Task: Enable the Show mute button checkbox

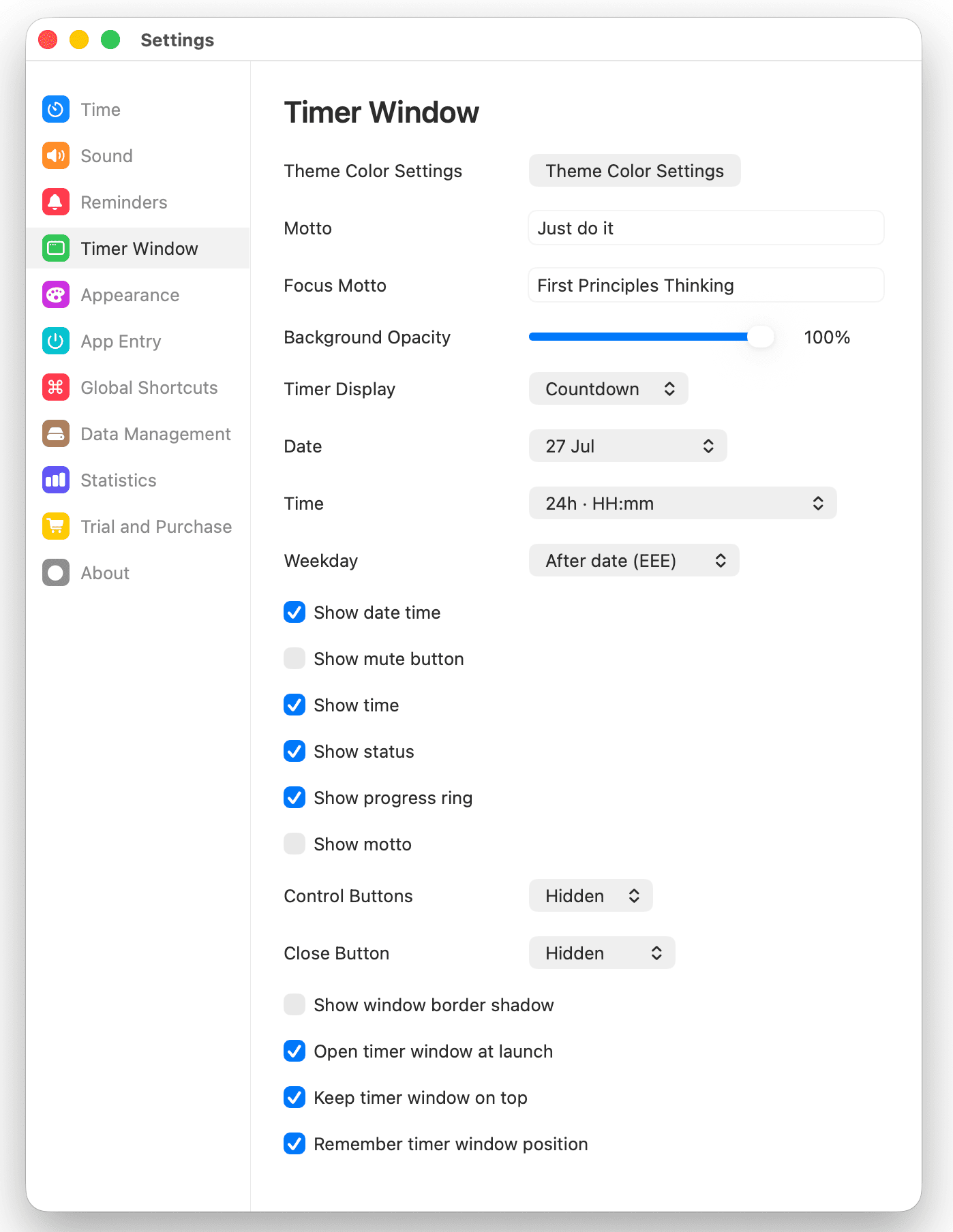Action: tap(294, 659)
